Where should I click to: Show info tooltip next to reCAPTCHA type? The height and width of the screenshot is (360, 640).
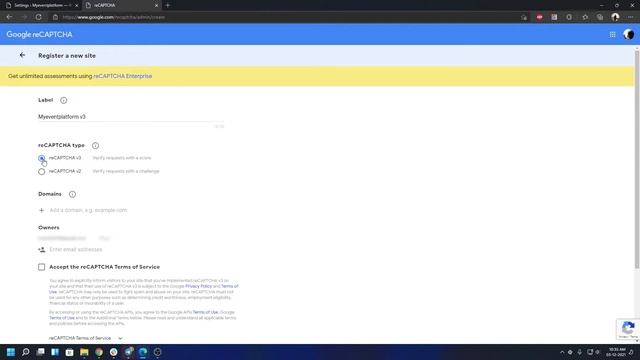95,145
